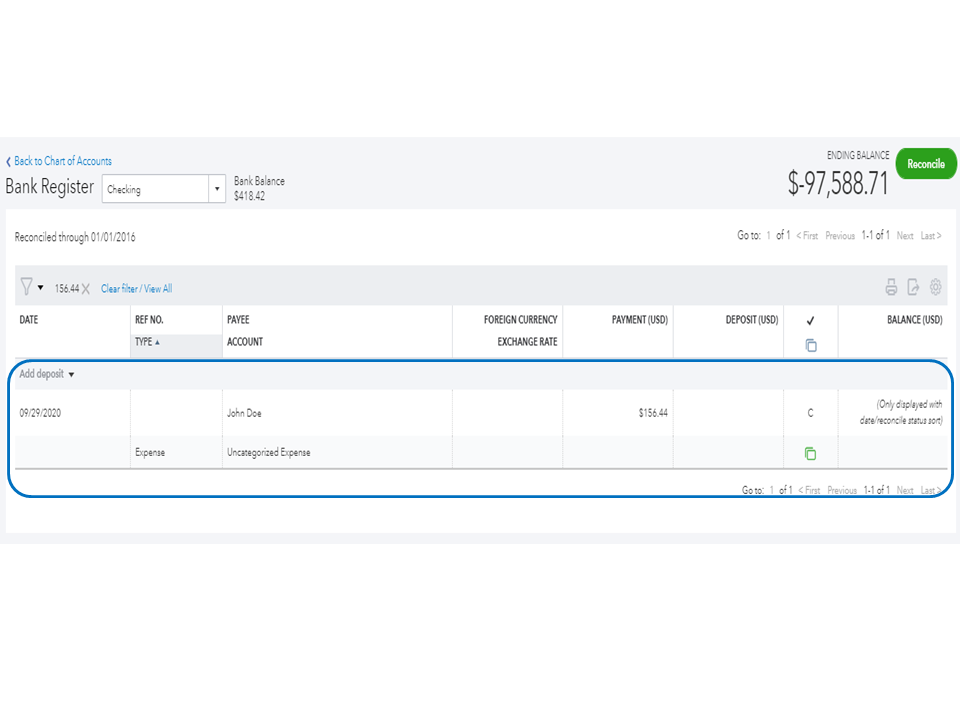The image size is (960, 720).
Task: Click the green copy icon in the Expense row
Action: (x=810, y=453)
